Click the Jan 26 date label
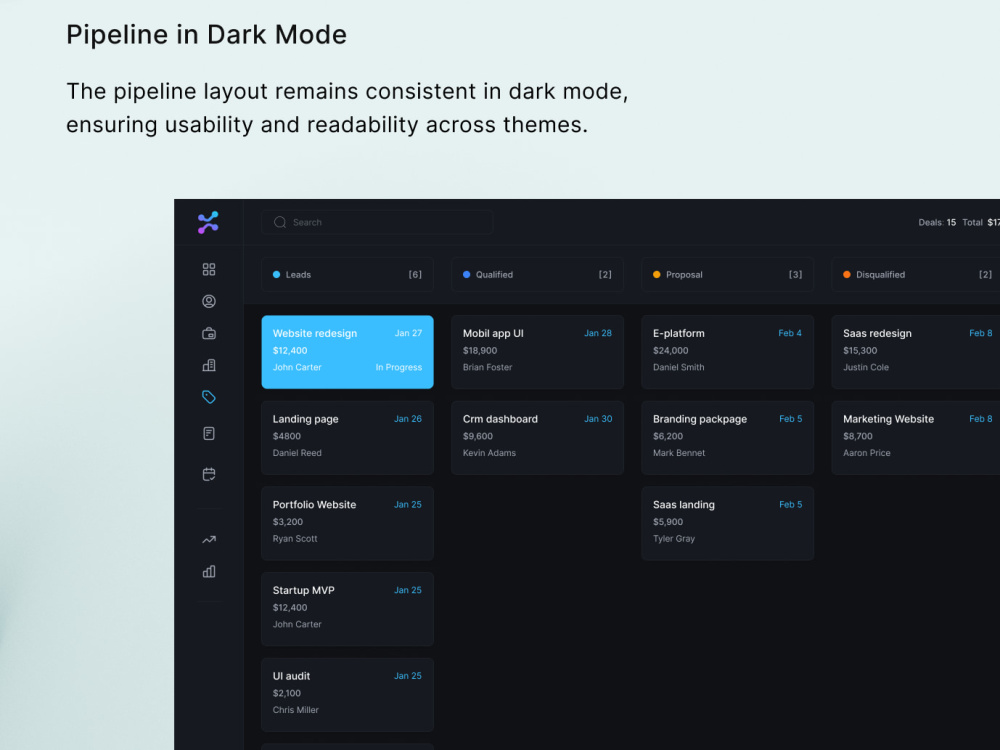The image size is (1000, 750). click(x=408, y=419)
